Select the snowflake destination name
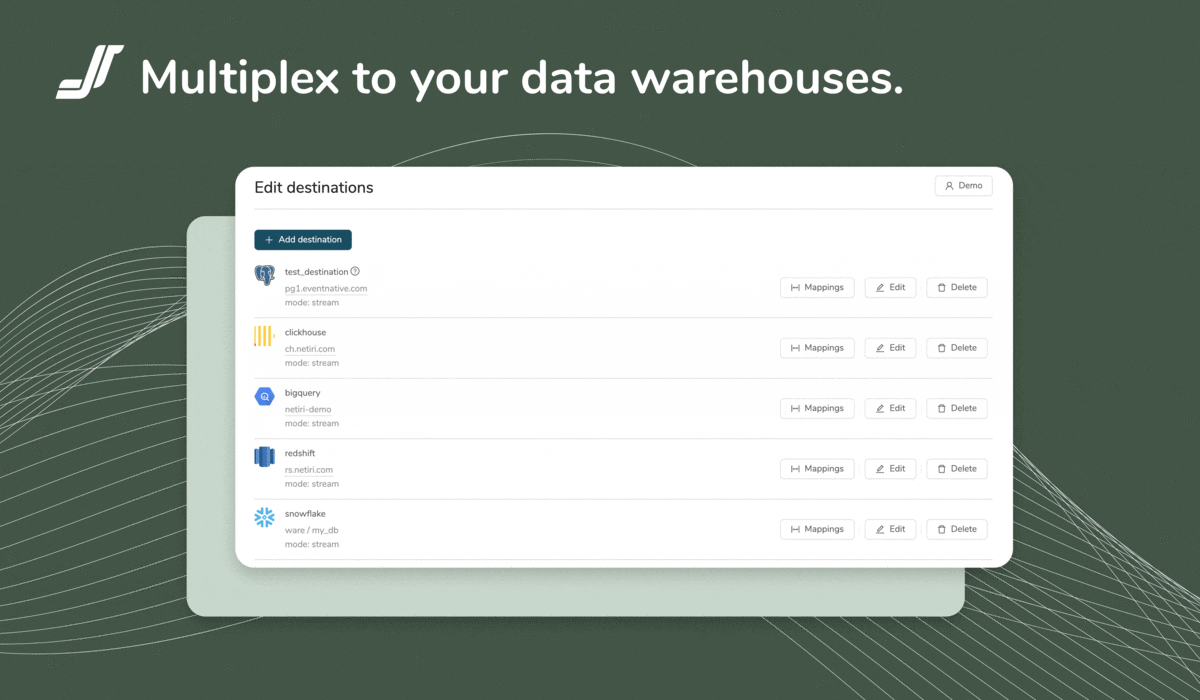Viewport: 1200px width, 700px height. coord(305,513)
